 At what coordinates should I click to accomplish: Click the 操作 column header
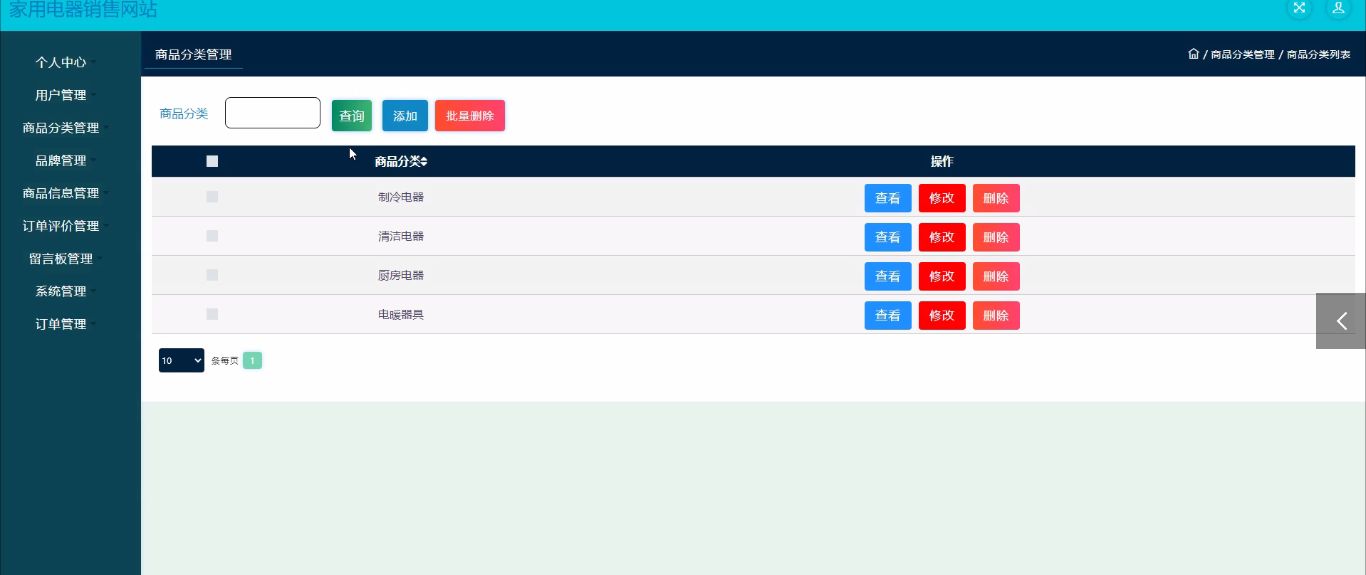point(942,162)
